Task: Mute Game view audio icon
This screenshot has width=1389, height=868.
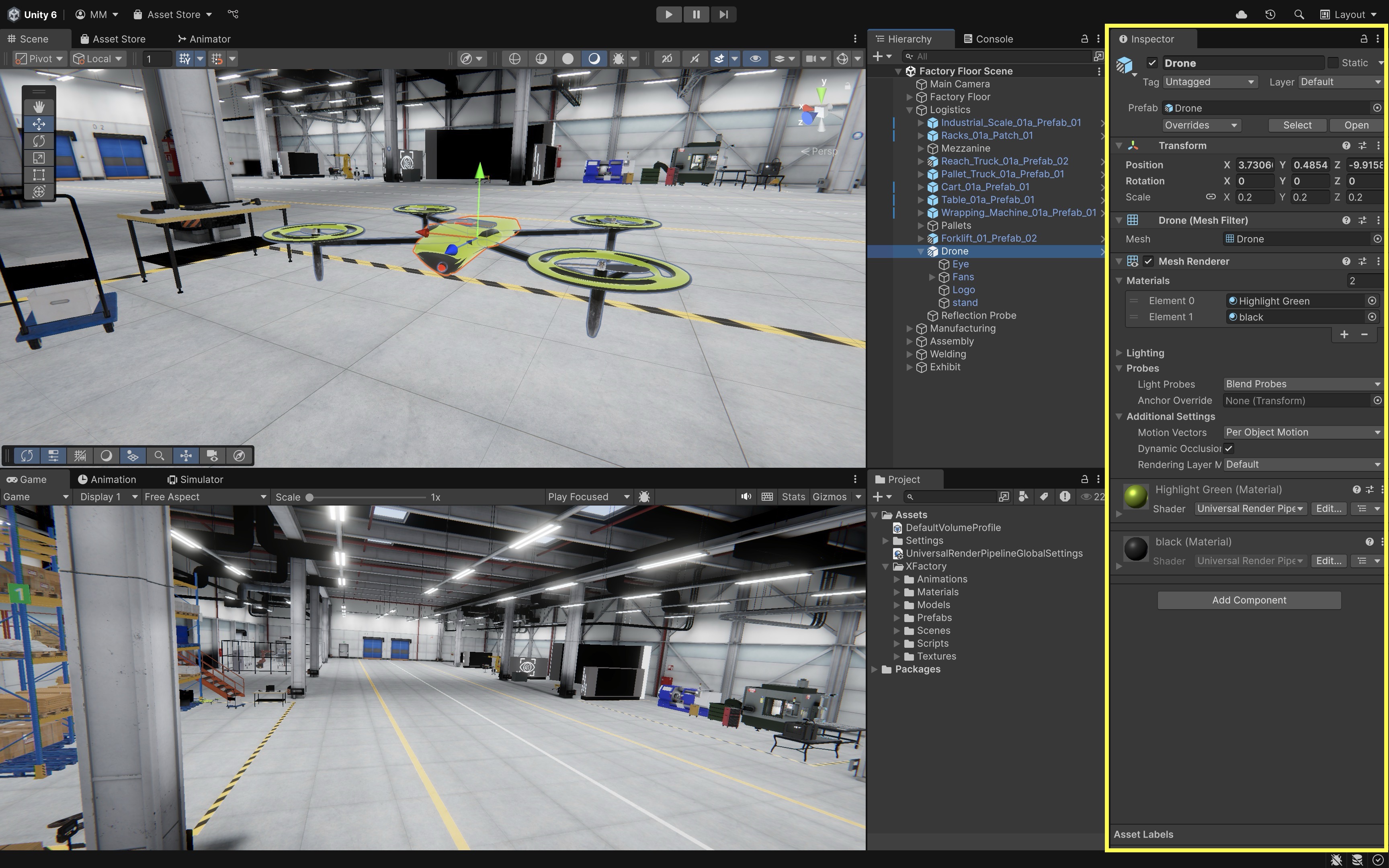Action: click(746, 497)
